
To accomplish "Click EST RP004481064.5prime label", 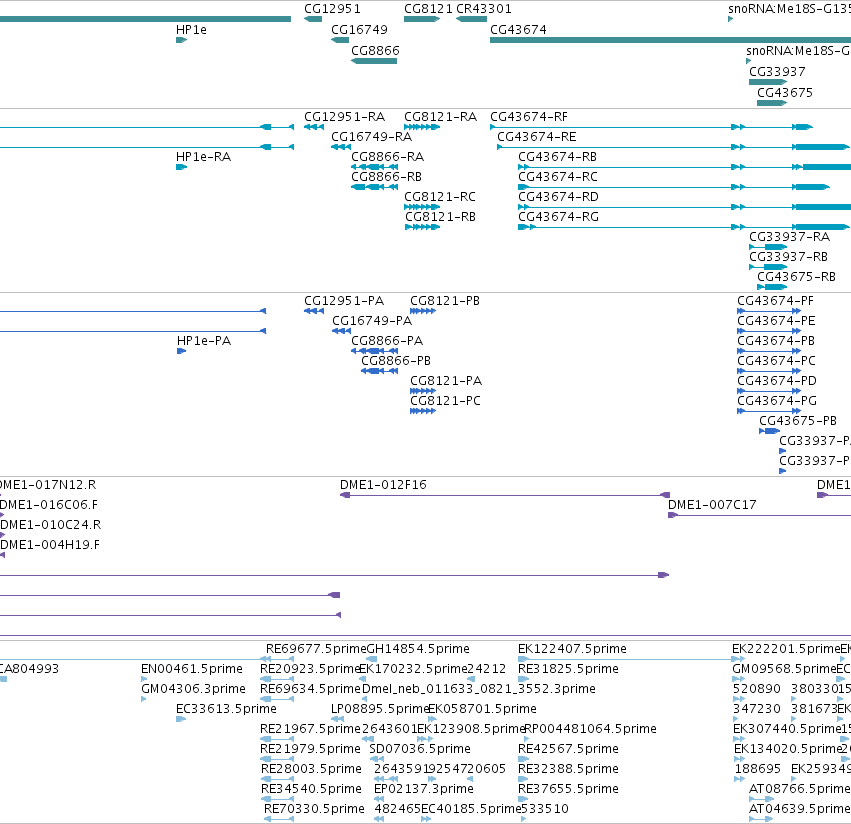I will pyautogui.click(x=590, y=729).
